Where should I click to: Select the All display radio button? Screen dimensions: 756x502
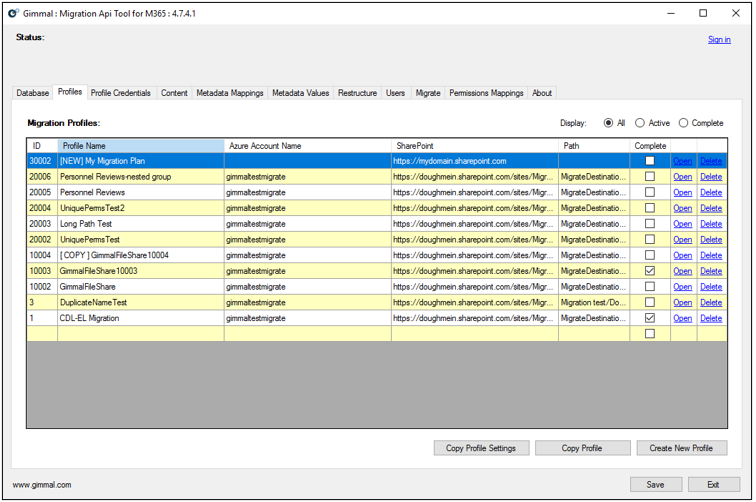(x=609, y=123)
